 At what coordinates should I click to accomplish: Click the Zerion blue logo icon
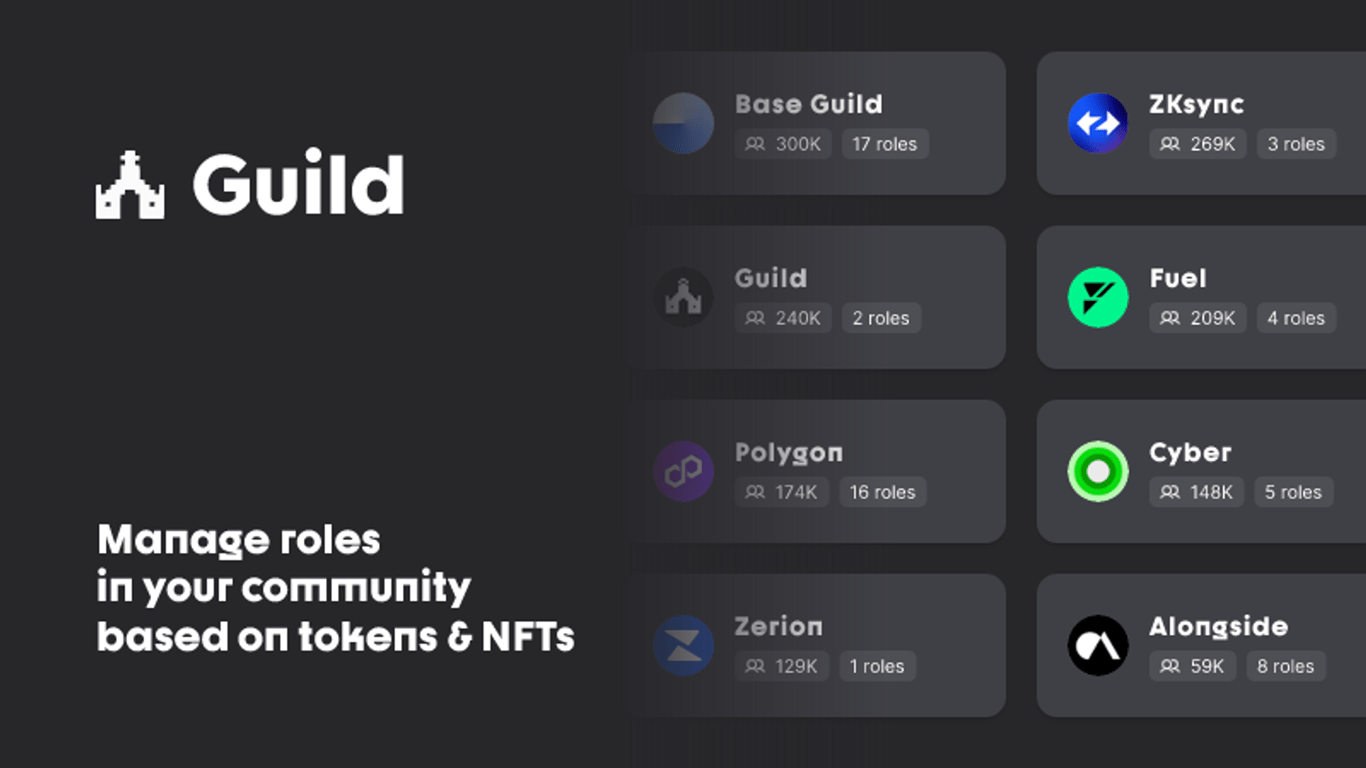coord(683,645)
